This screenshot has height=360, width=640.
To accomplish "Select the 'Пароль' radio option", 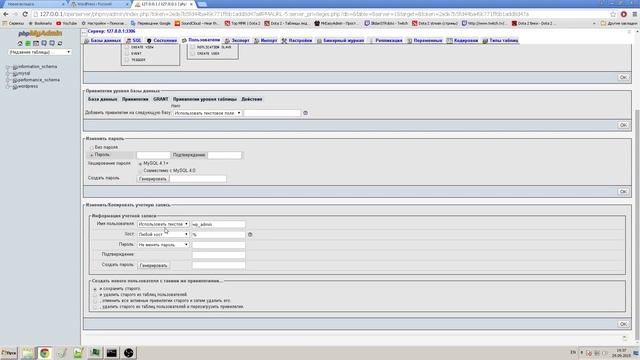I will [x=91, y=155].
